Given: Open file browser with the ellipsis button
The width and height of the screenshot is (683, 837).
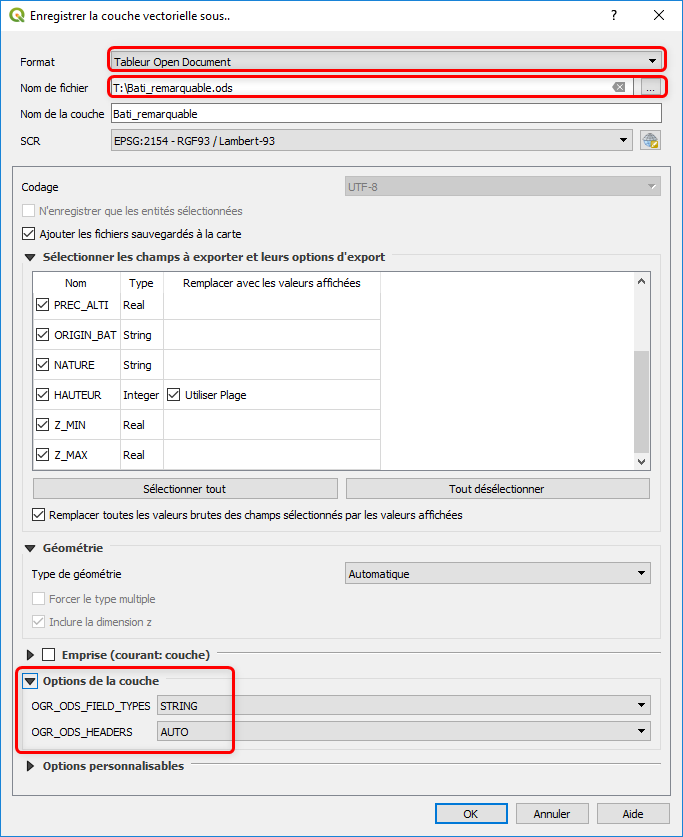Looking at the screenshot, I should pos(650,88).
